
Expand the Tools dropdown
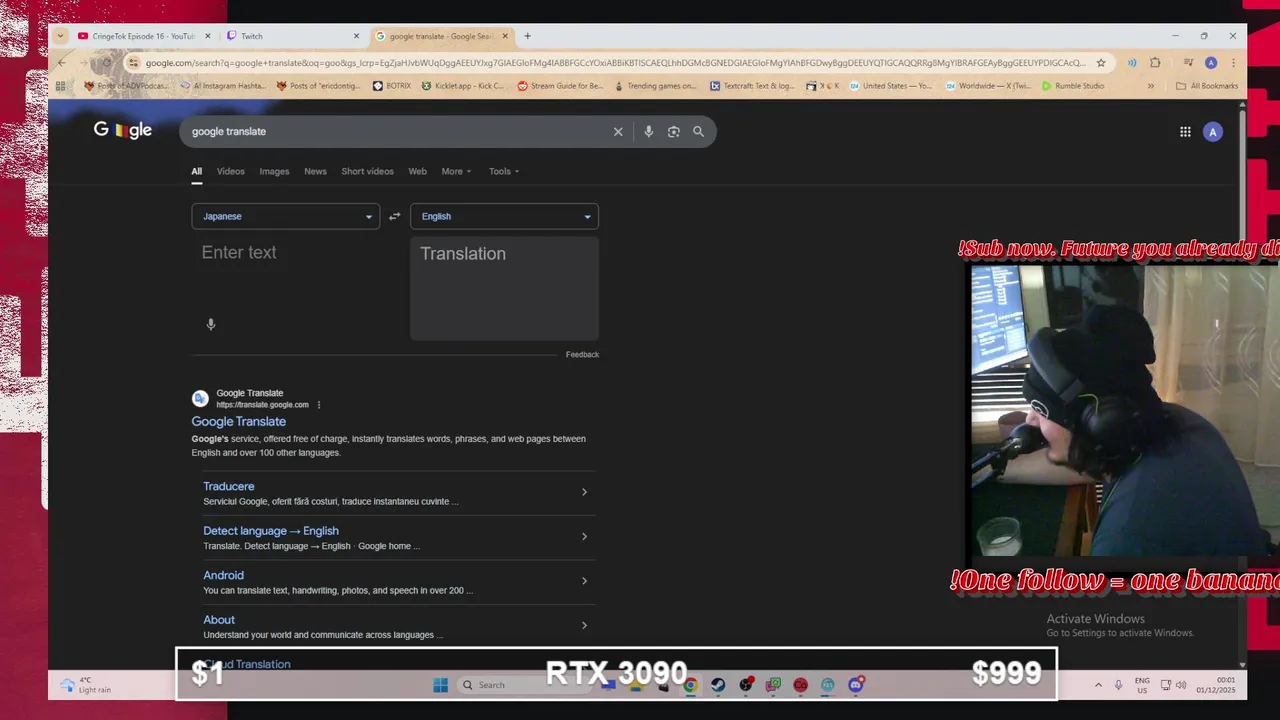[x=504, y=171]
